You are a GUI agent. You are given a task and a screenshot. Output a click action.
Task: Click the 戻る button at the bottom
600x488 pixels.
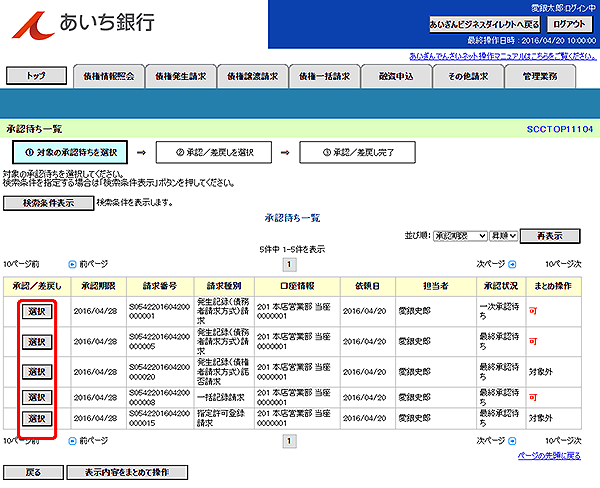[x=33, y=472]
